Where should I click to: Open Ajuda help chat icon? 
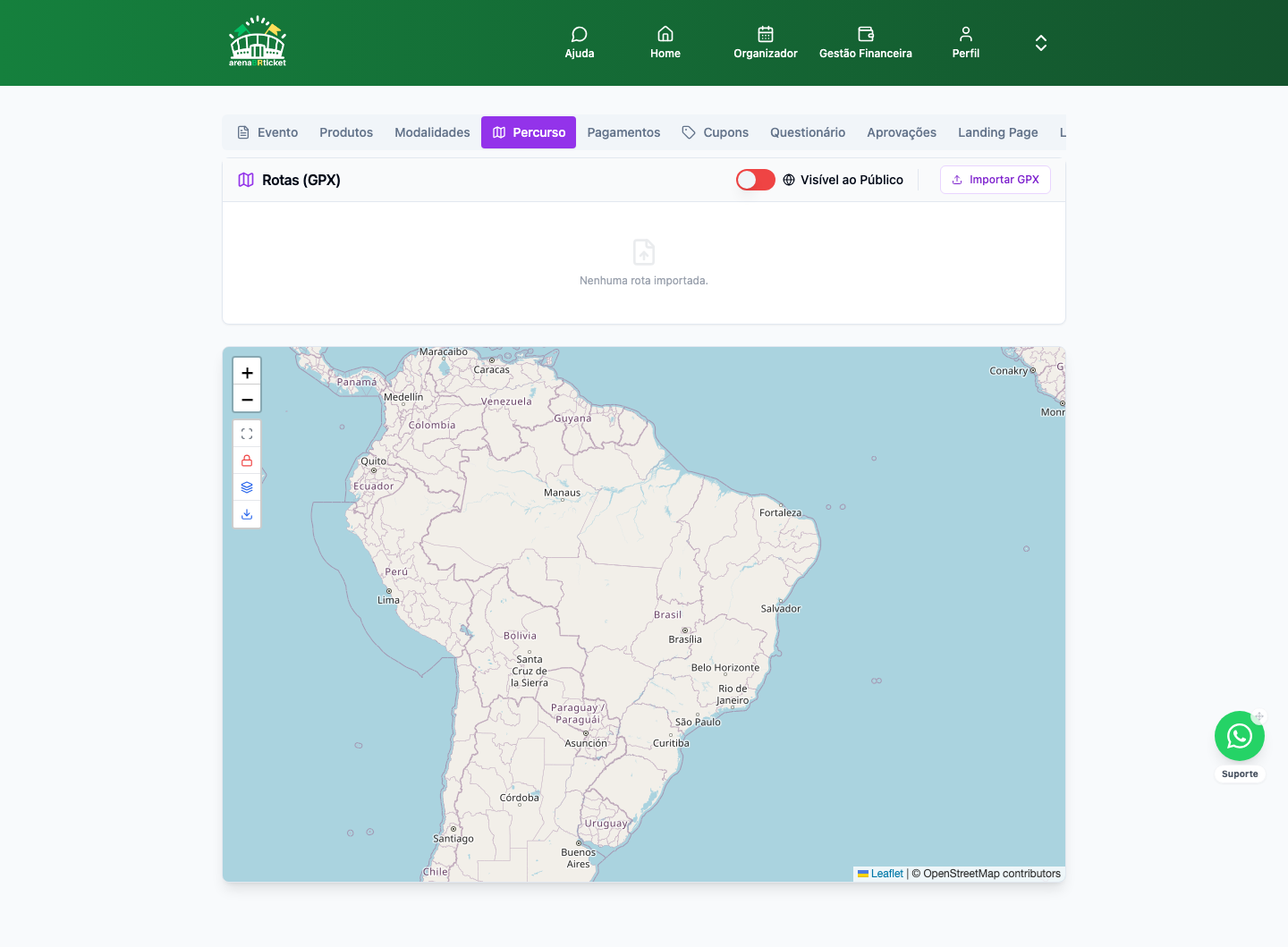click(580, 43)
